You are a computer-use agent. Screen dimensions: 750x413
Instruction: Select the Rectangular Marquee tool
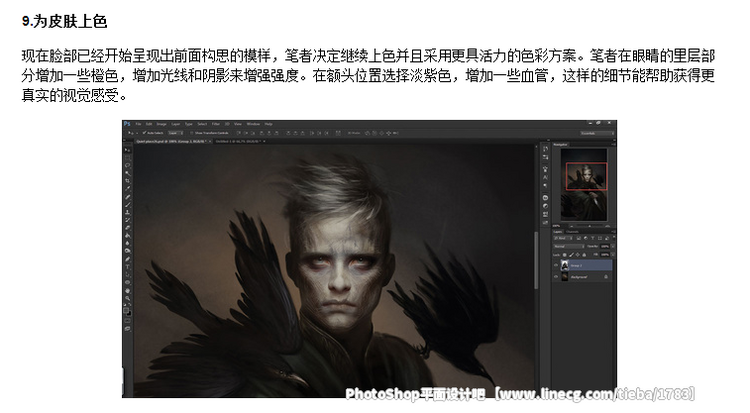(127, 158)
